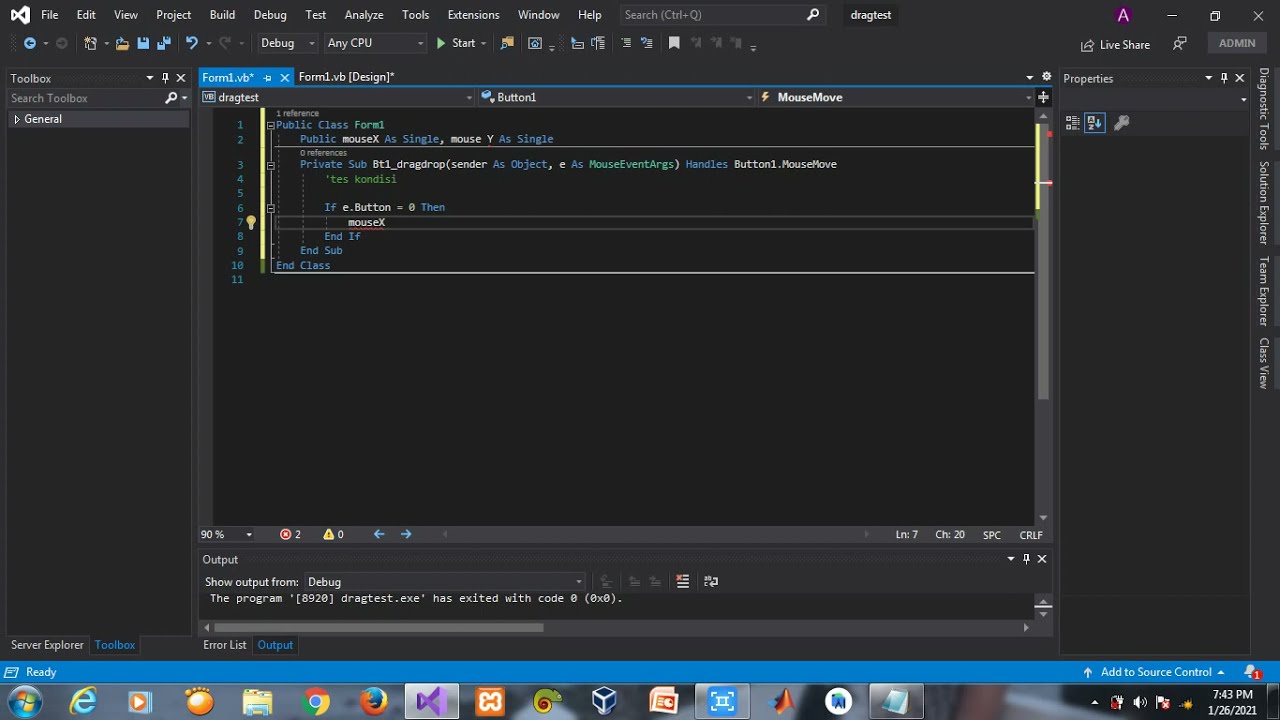Click the Property Pages wrench icon

(x=1122, y=122)
